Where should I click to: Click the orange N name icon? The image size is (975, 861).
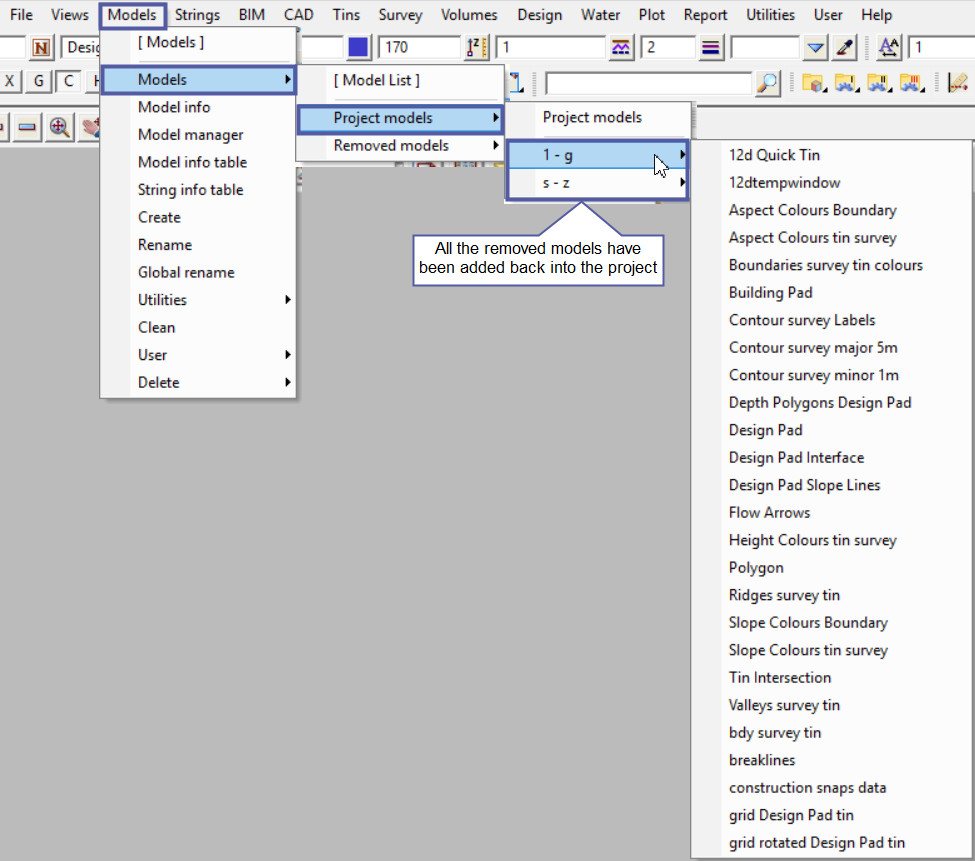41,47
